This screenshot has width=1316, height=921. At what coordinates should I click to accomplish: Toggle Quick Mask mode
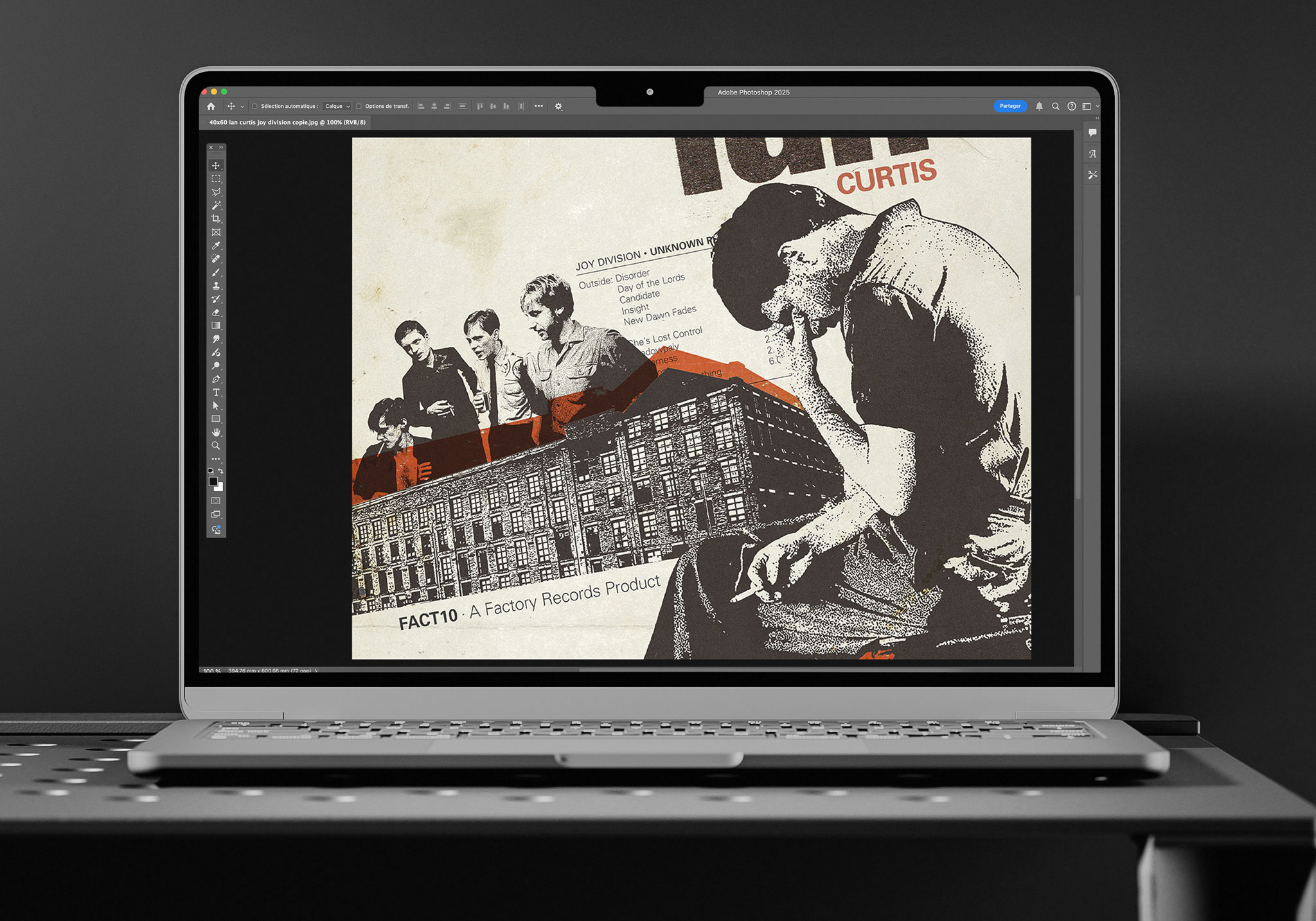(216, 501)
